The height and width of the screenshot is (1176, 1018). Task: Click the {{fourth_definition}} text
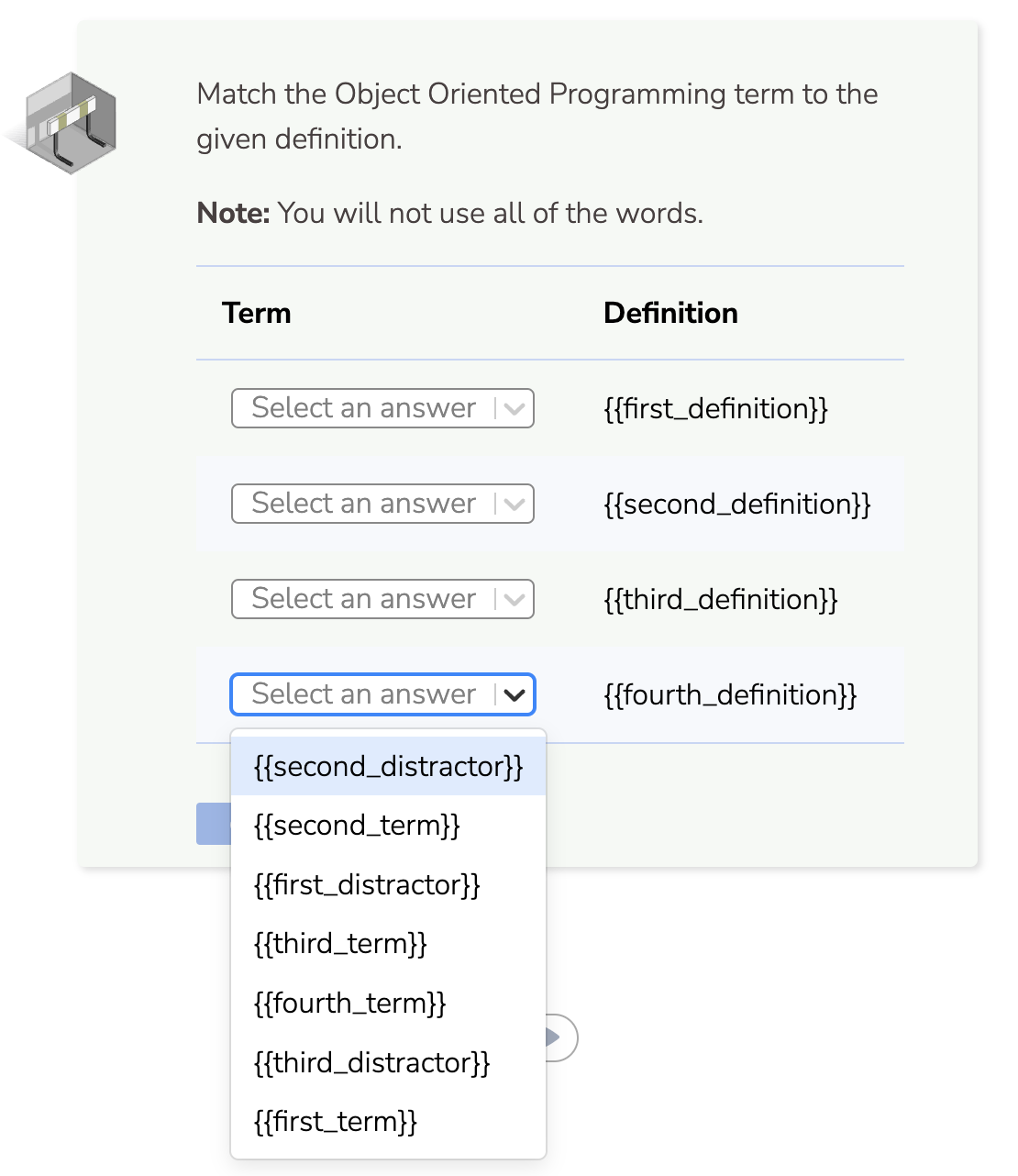click(x=730, y=694)
